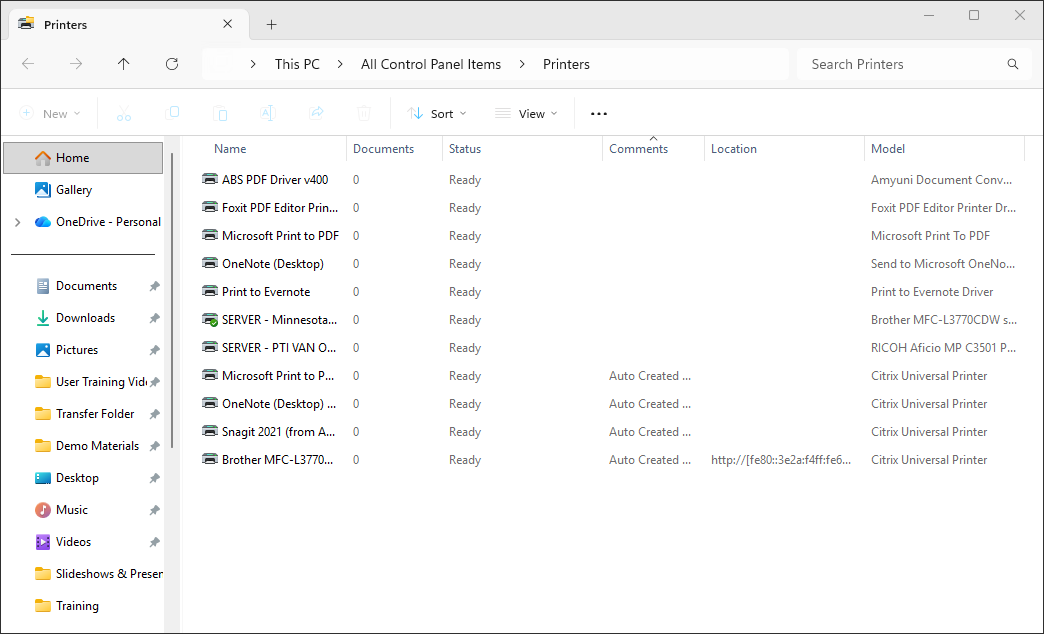1044x634 pixels.
Task: Click navigation pane vertical scrollbar
Action: [172, 300]
